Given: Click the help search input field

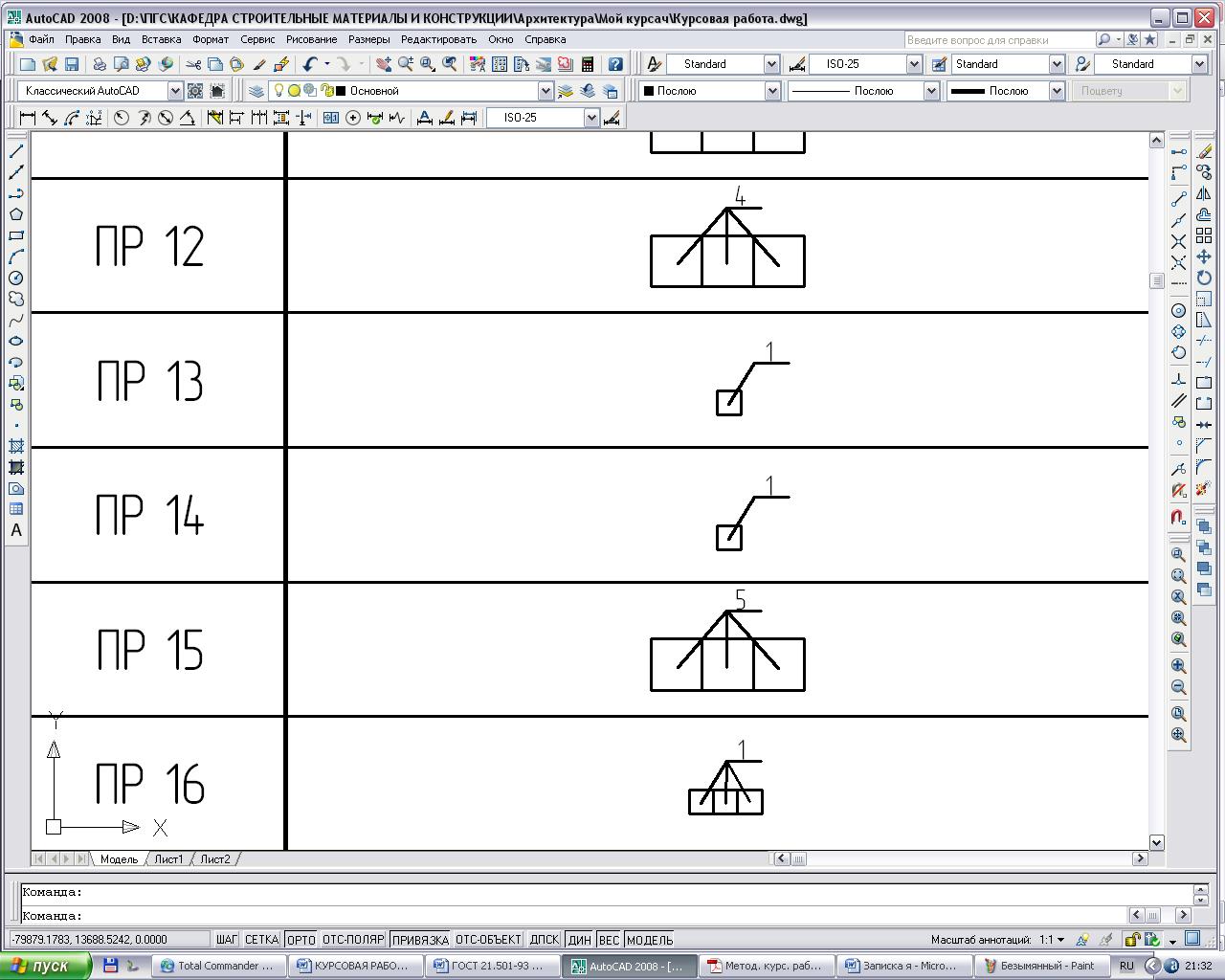Looking at the screenshot, I should pos(999,40).
